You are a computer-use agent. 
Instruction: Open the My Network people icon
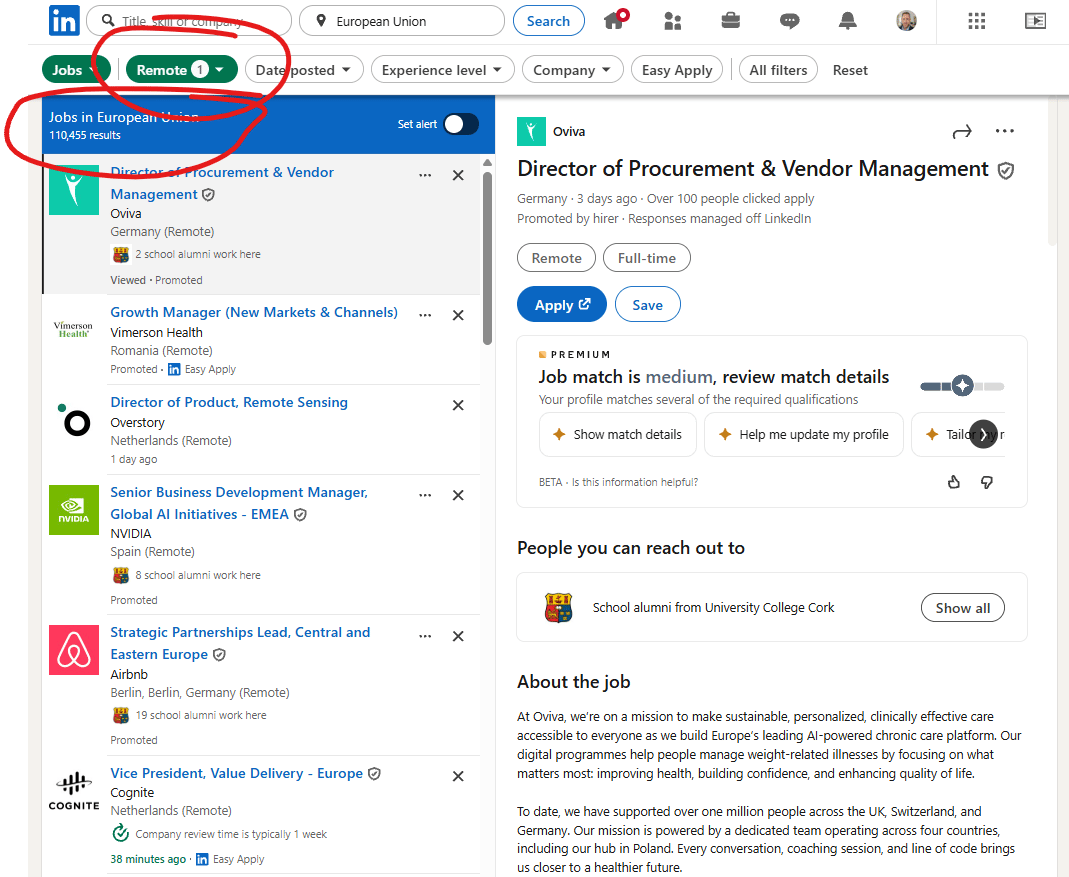pos(673,21)
